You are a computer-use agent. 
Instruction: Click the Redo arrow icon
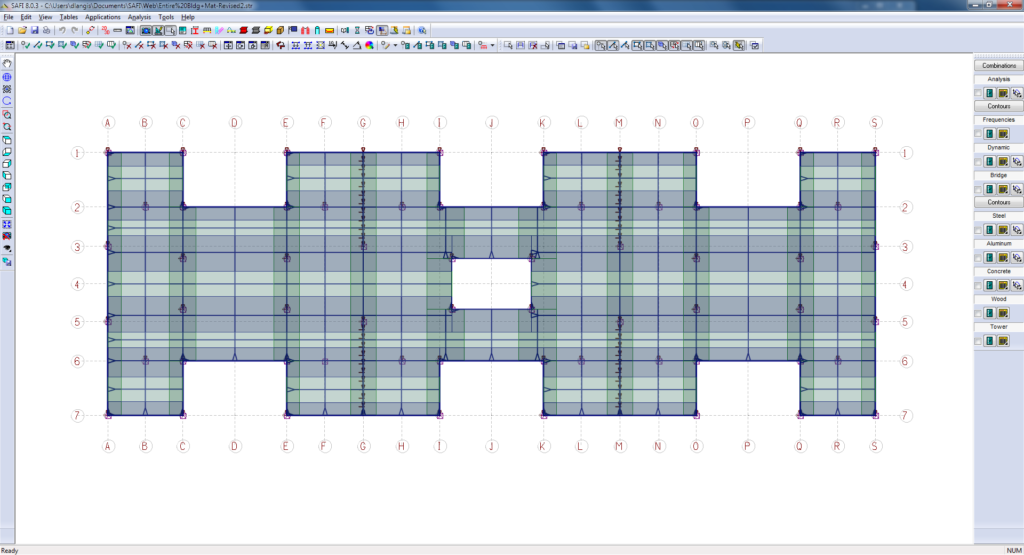pyautogui.click(x=74, y=30)
